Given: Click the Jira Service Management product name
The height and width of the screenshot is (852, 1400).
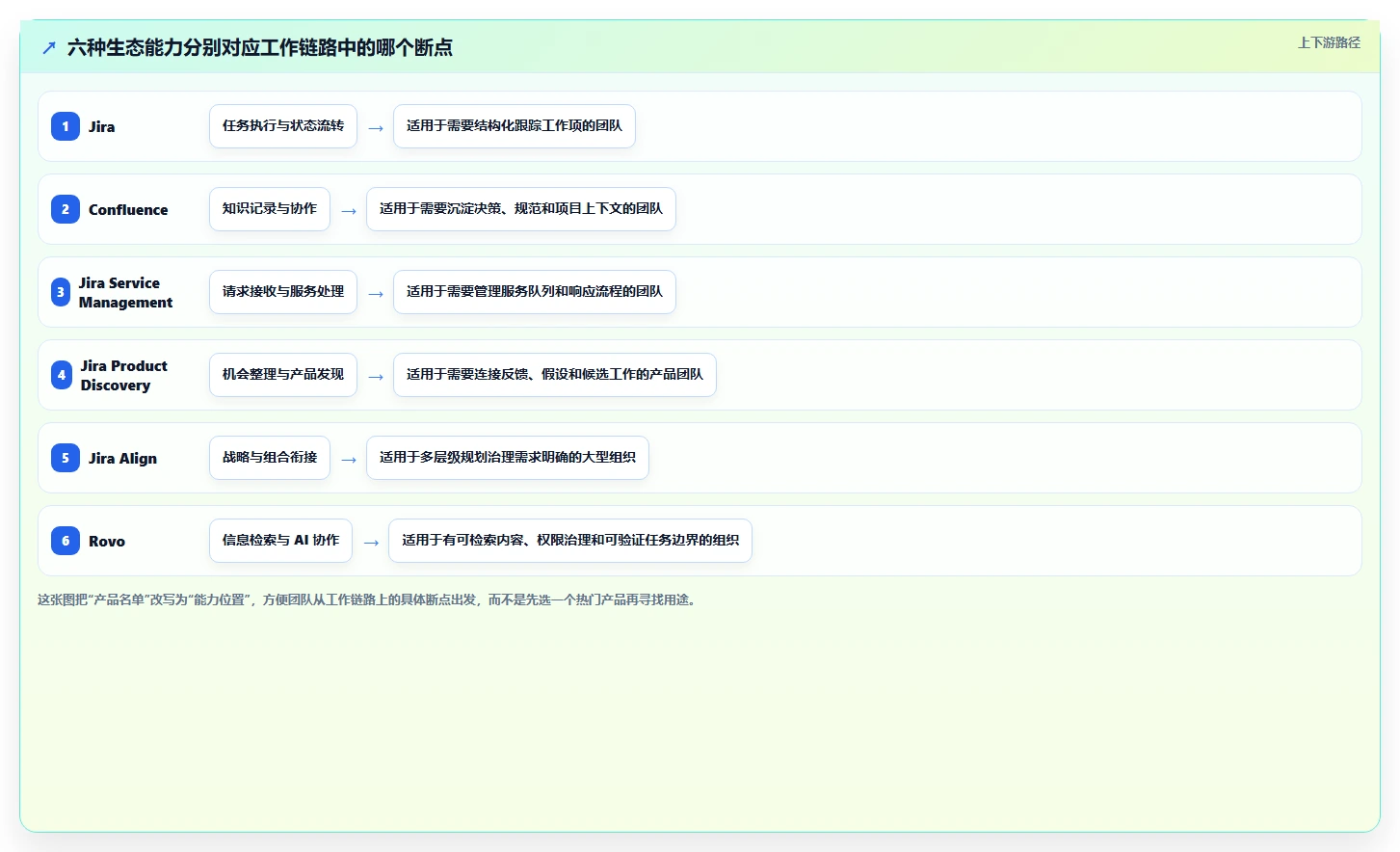Looking at the screenshot, I should tap(126, 293).
